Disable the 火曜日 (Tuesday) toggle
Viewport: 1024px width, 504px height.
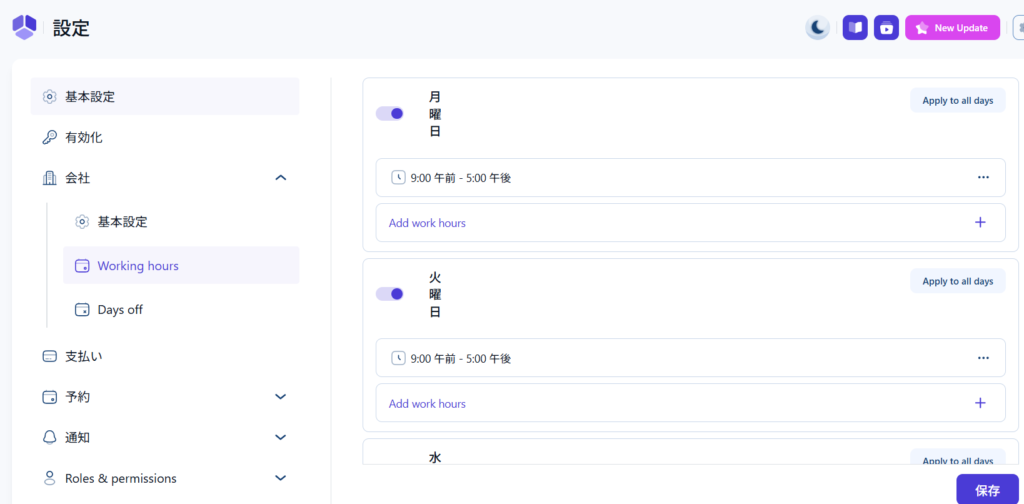pyautogui.click(x=390, y=294)
